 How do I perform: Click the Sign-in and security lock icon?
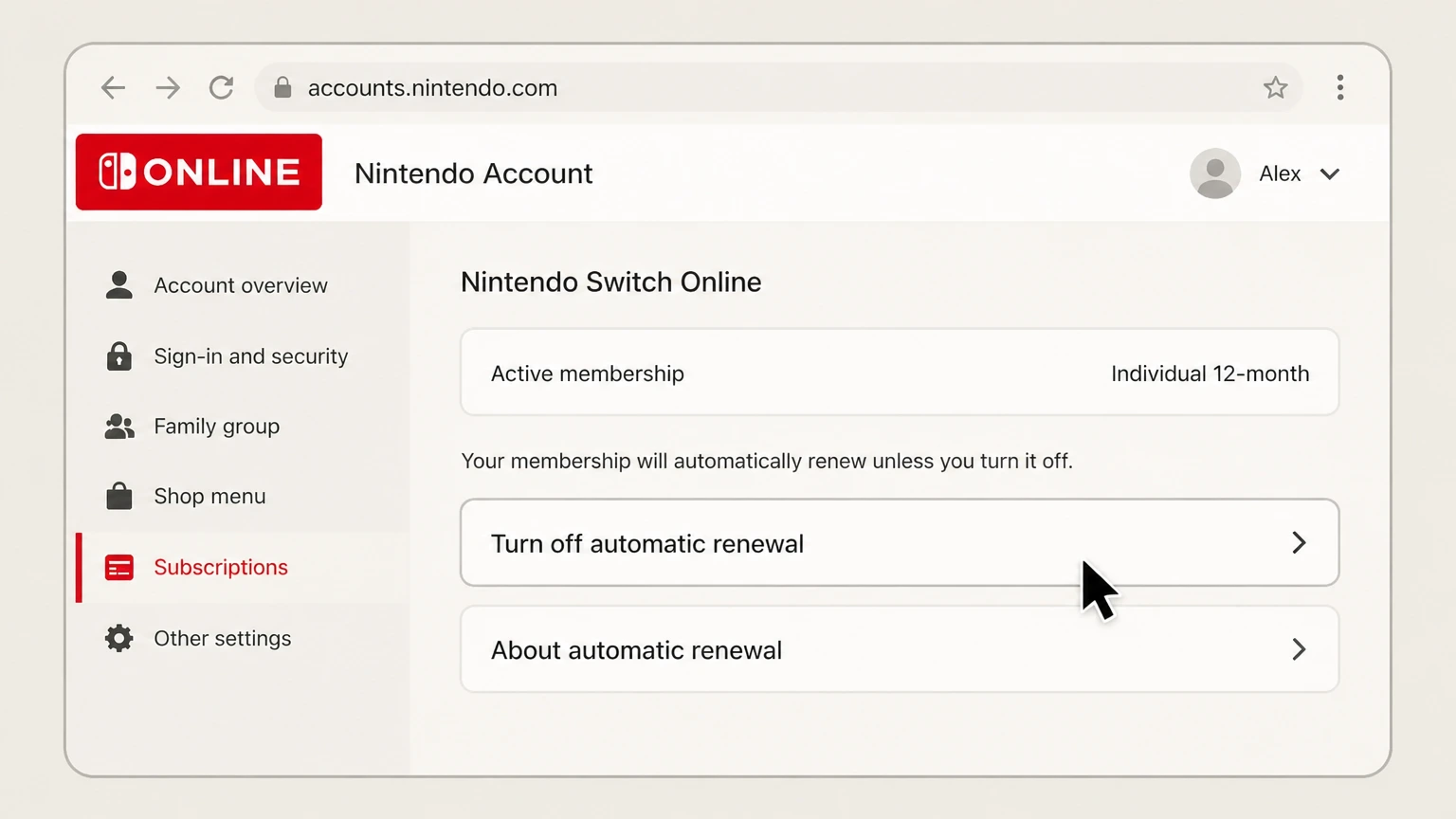(119, 356)
